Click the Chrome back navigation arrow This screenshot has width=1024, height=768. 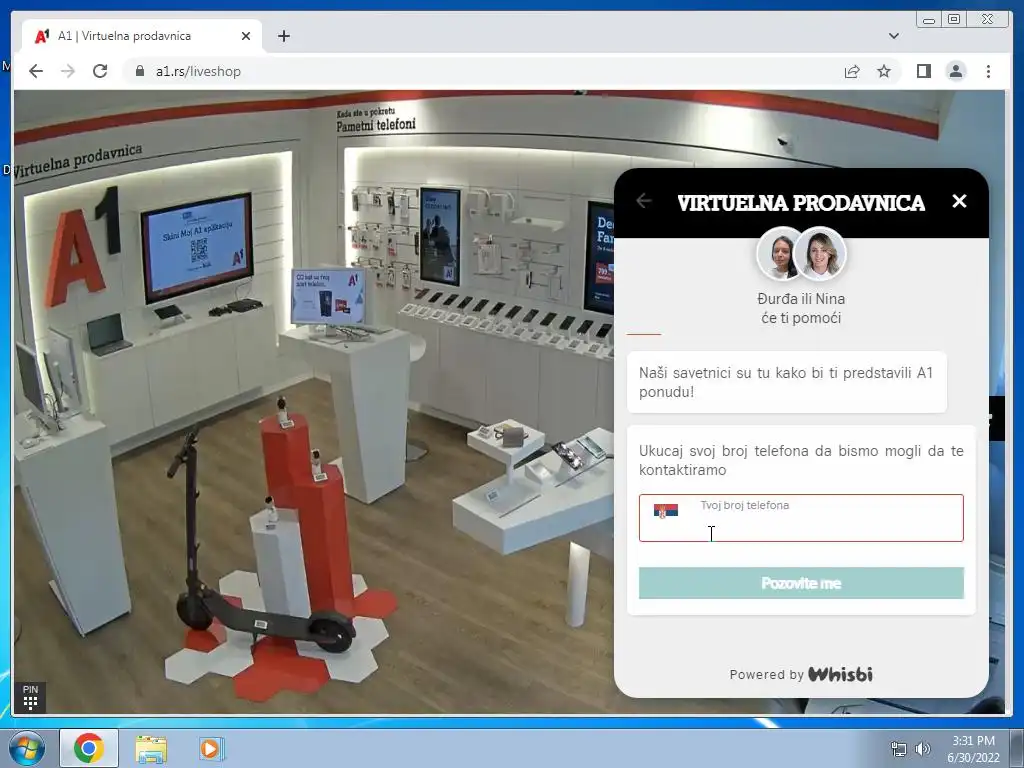36,71
